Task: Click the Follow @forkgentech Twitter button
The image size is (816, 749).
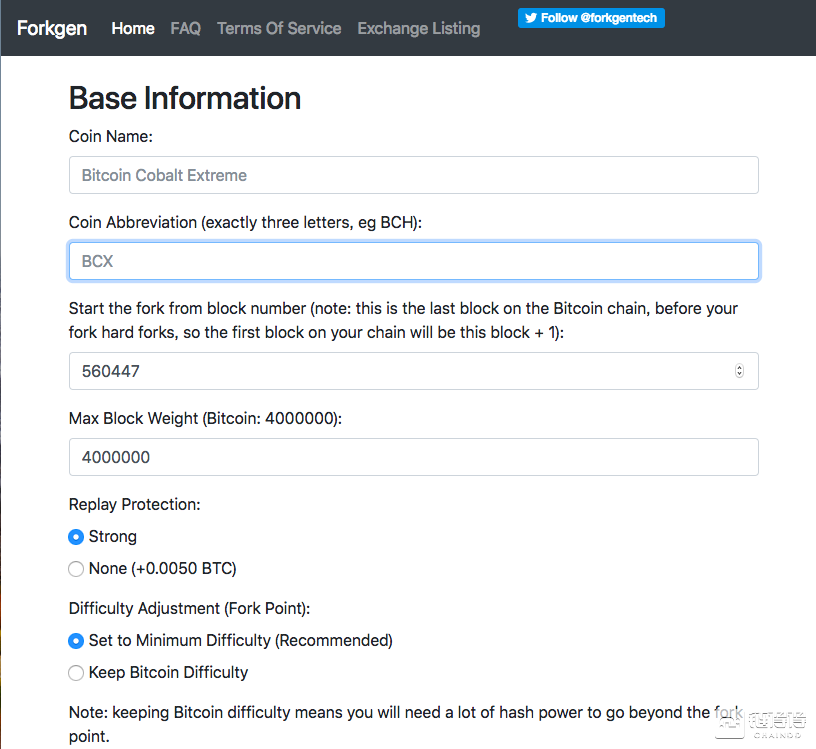Action: [591, 18]
